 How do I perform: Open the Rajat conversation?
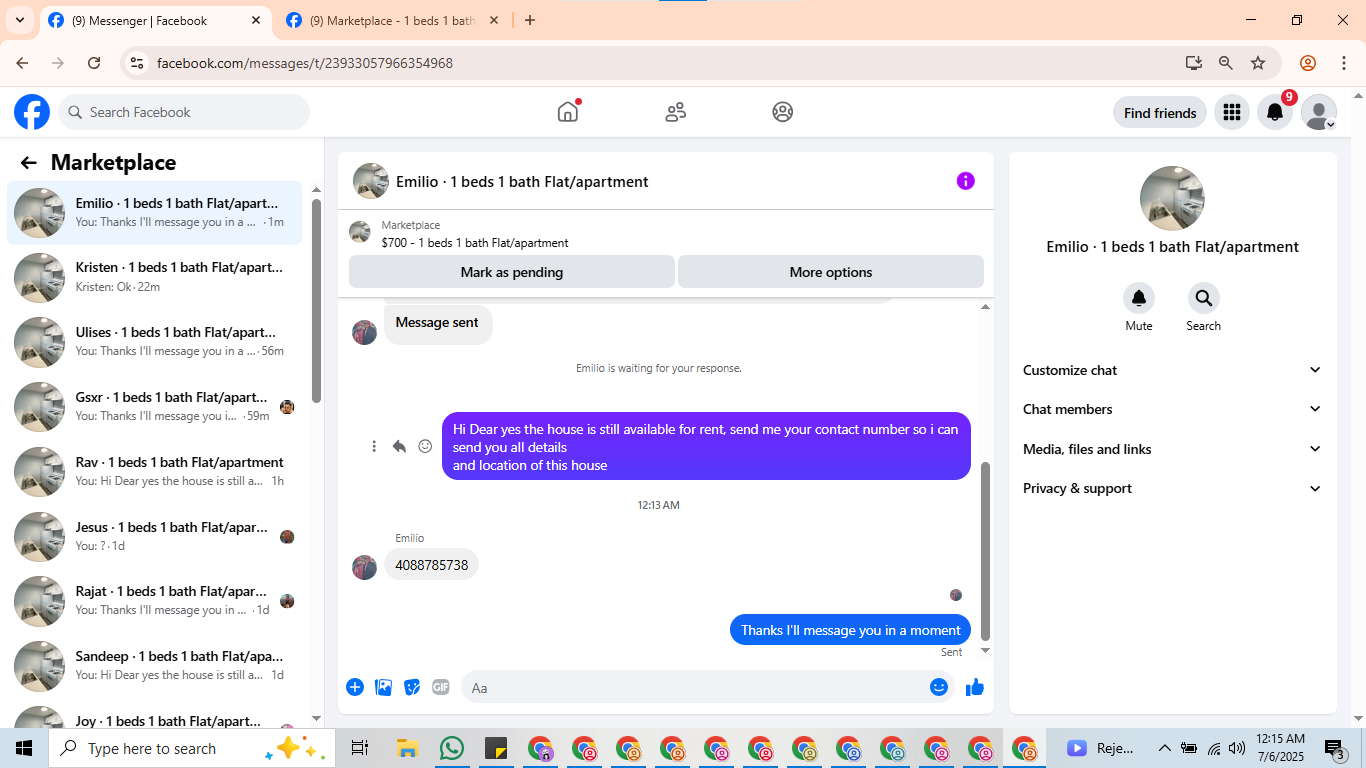point(155,601)
